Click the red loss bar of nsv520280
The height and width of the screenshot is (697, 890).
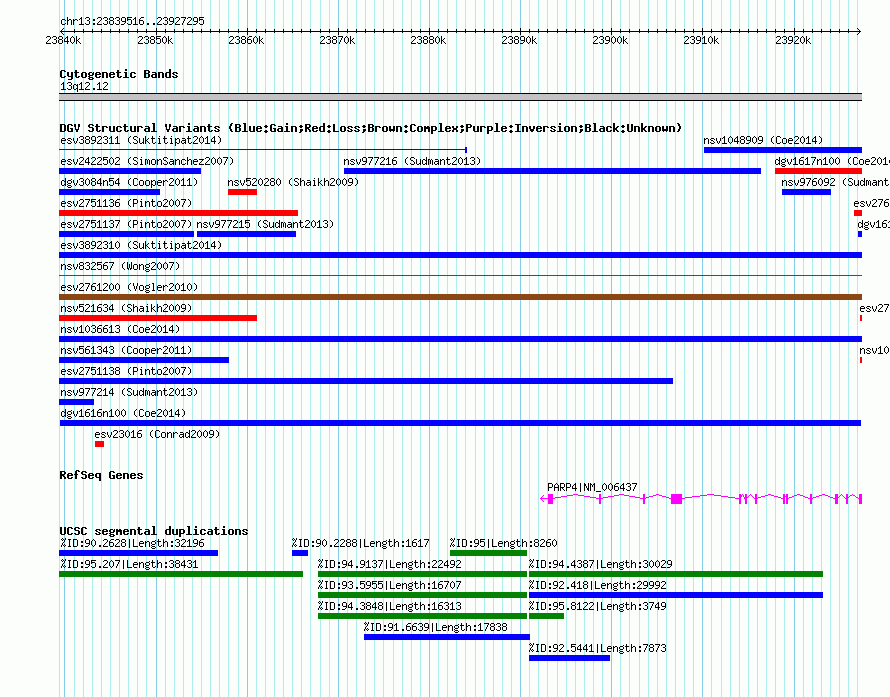[242, 192]
